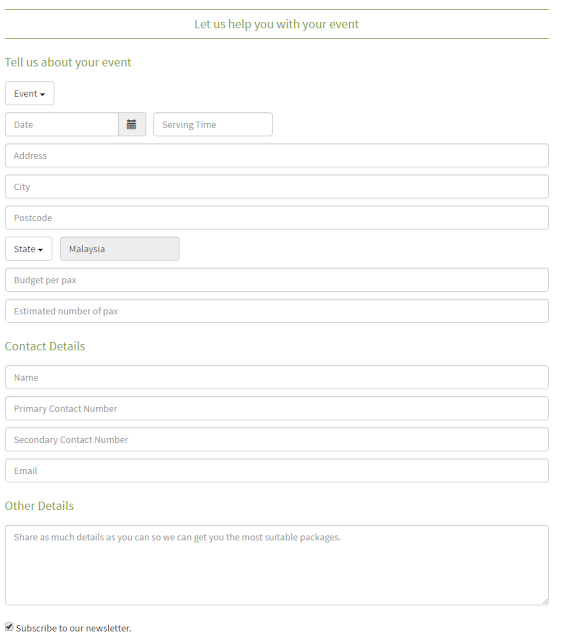Uncheck Subscribe to our newsletter checkbox
The image size is (561, 640).
point(9,627)
